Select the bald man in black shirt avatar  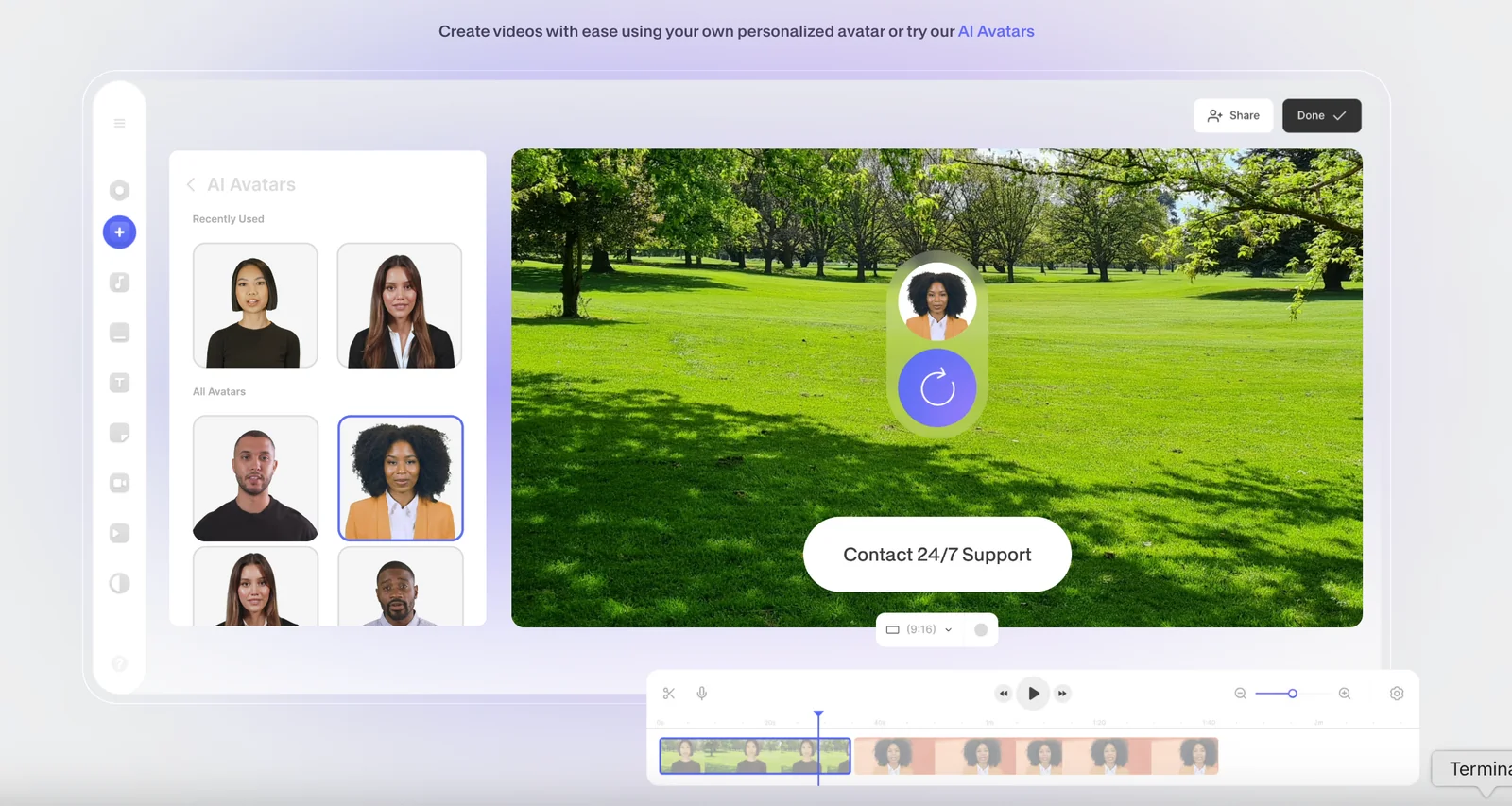(255, 478)
